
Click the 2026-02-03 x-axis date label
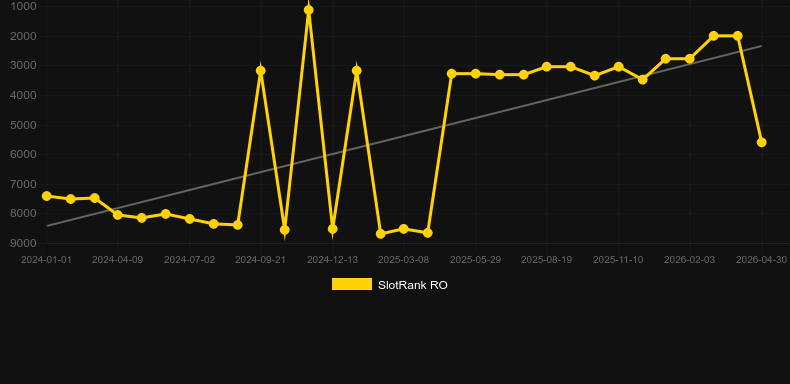click(x=689, y=260)
